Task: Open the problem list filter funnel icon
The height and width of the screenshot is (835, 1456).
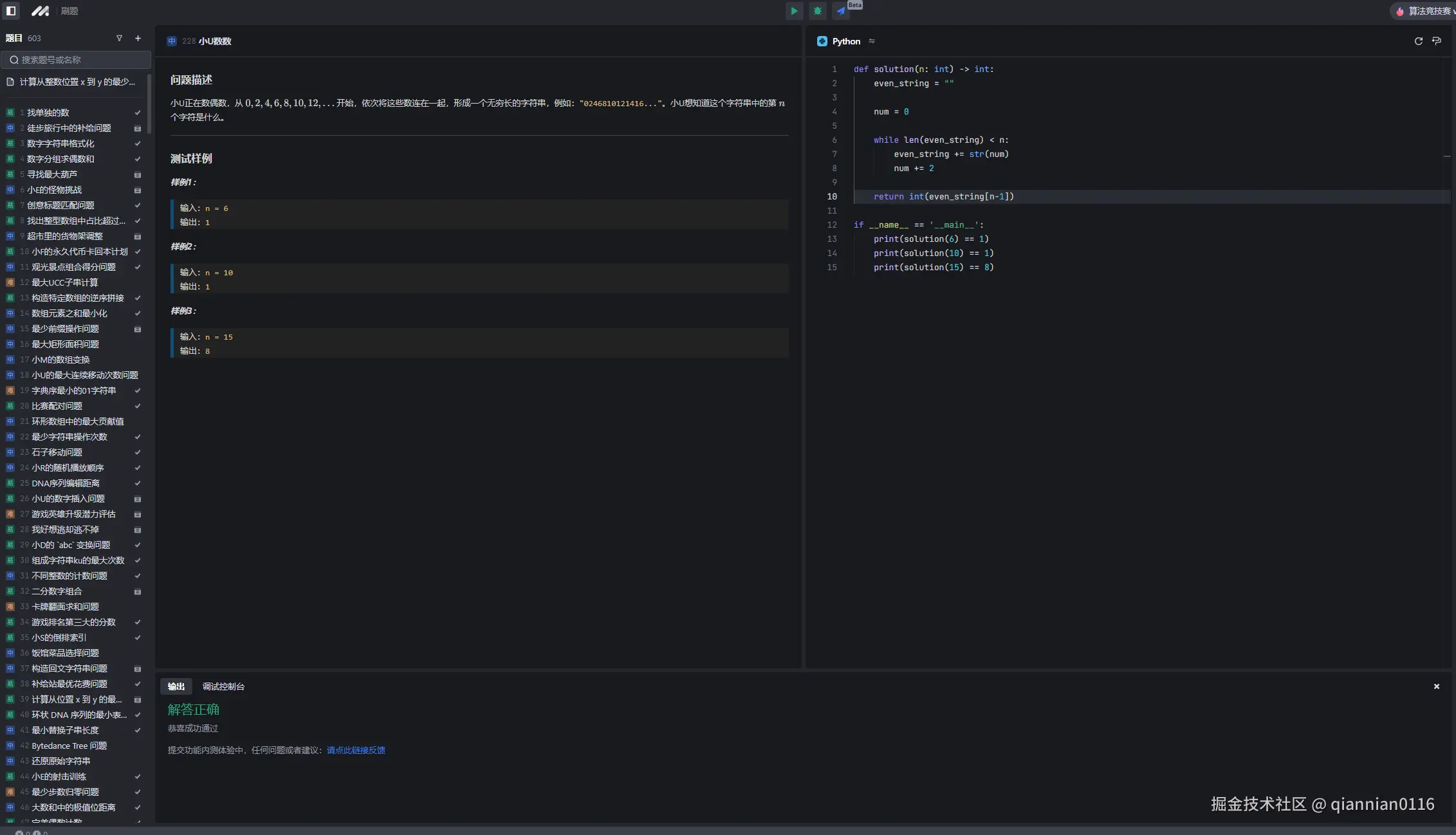Action: coord(119,39)
